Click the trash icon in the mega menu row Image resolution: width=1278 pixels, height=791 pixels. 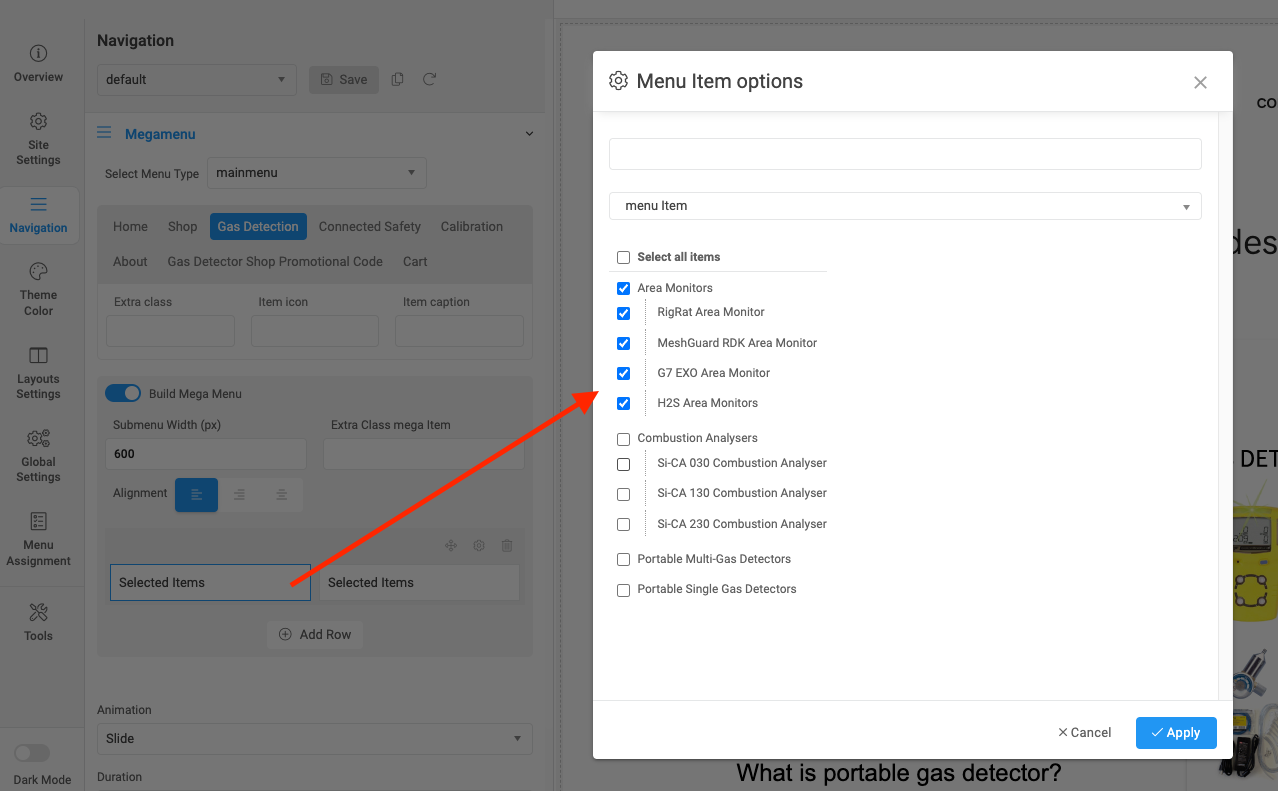(507, 546)
